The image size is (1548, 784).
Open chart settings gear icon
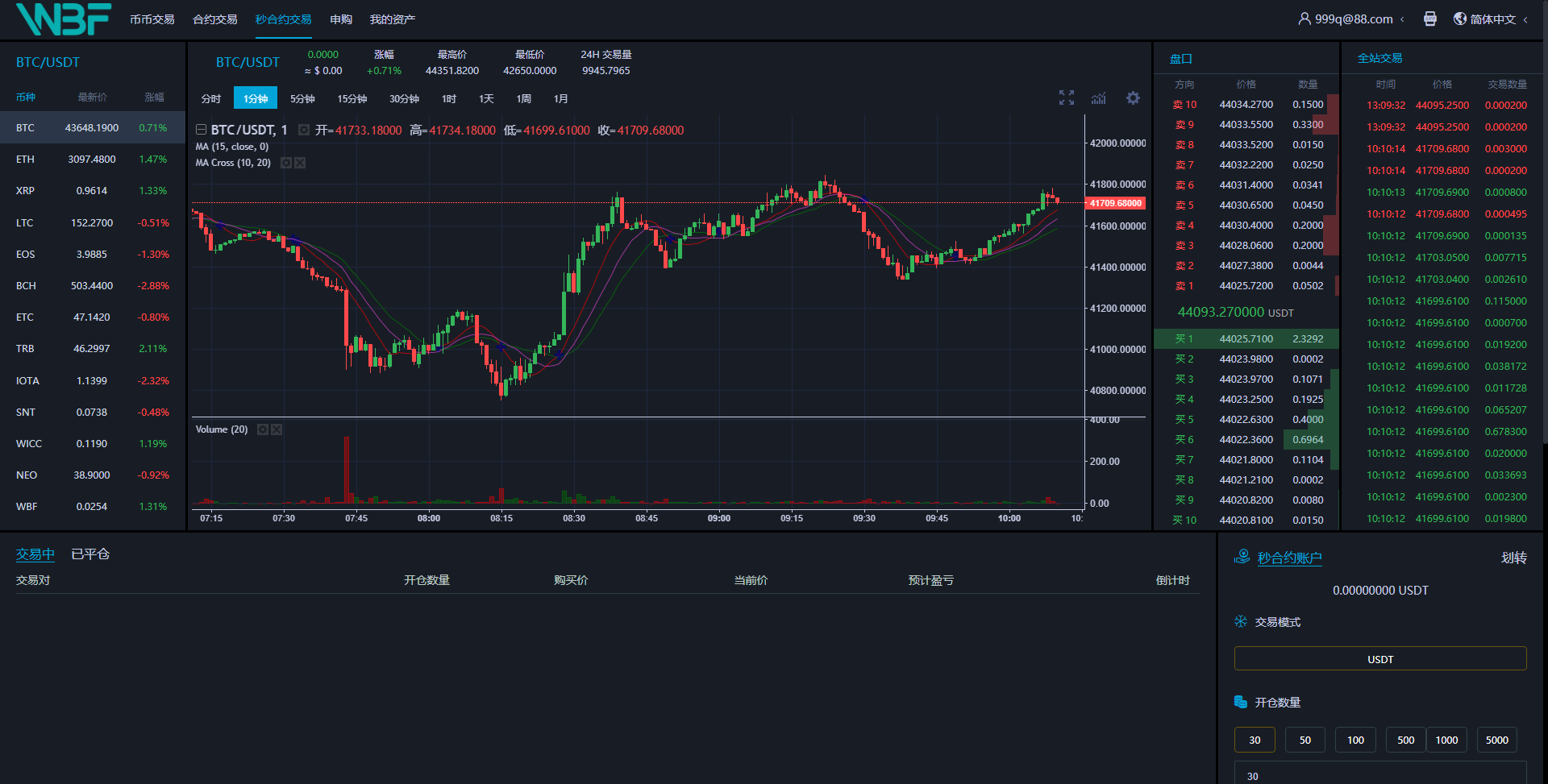coord(1133,98)
